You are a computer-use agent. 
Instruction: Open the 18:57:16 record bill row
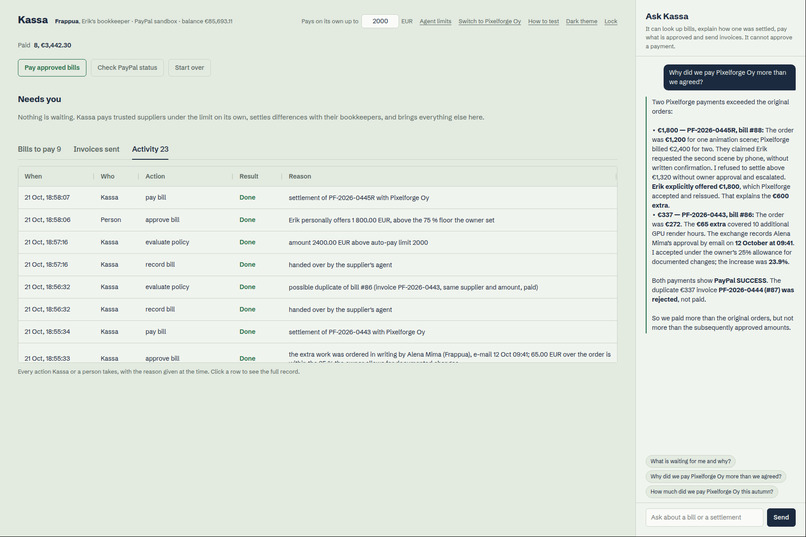click(x=317, y=265)
